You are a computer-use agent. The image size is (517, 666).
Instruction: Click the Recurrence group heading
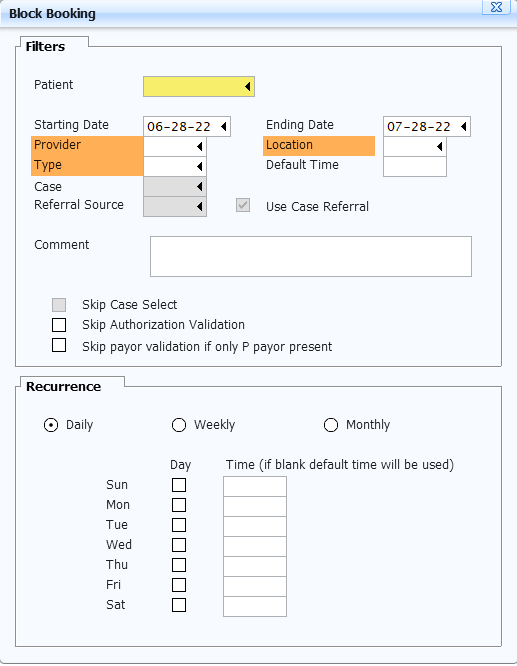coord(64,387)
